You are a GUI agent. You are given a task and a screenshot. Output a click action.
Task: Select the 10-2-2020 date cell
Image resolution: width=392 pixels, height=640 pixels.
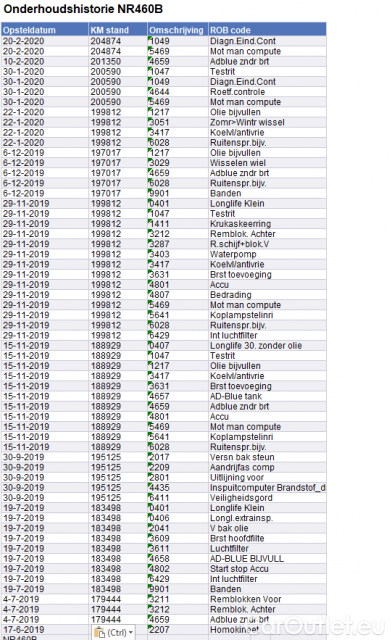tap(45, 61)
